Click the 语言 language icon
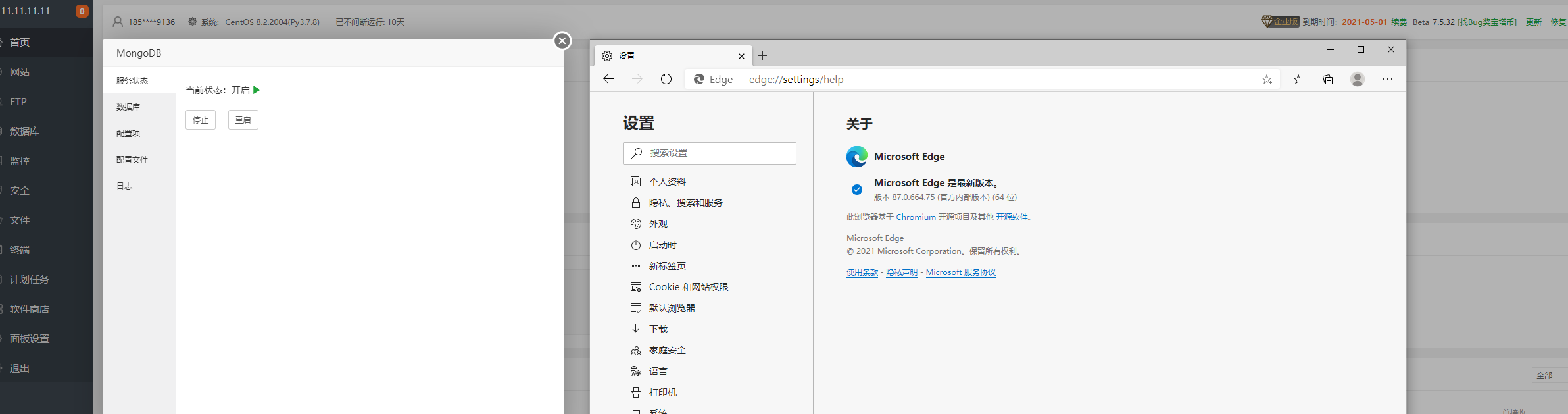Viewport: 1568px width, 414px height. click(635, 371)
